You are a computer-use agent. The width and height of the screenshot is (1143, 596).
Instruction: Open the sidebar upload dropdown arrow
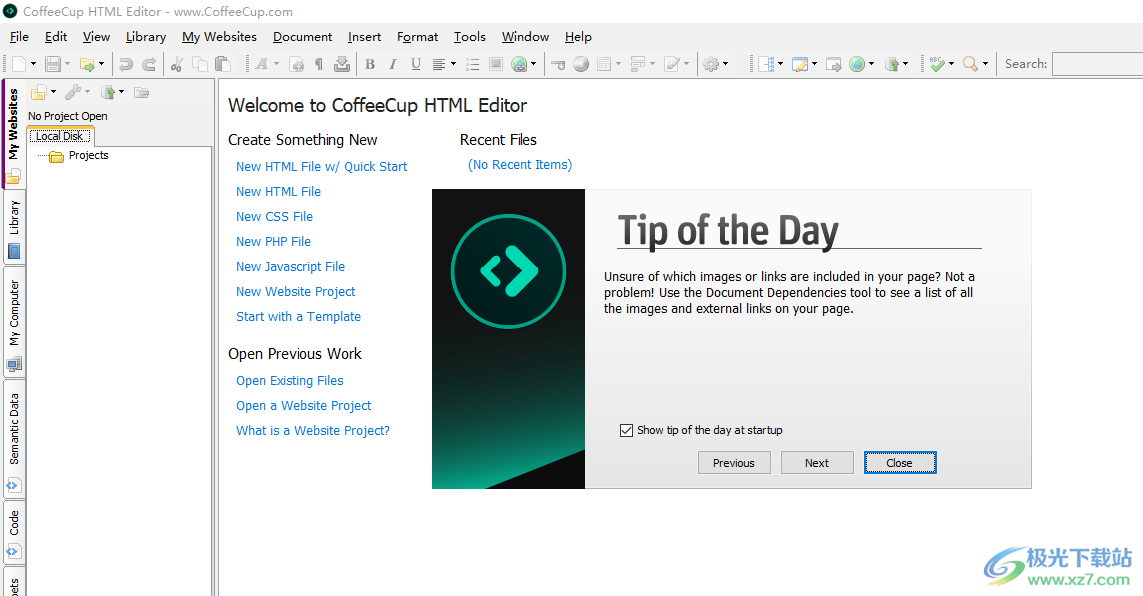[x=122, y=92]
